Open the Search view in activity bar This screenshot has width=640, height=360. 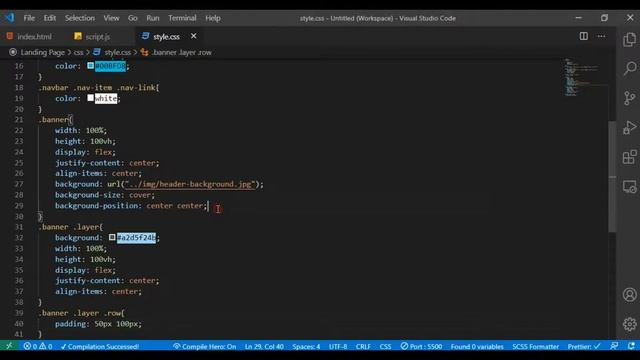[x=629, y=68]
